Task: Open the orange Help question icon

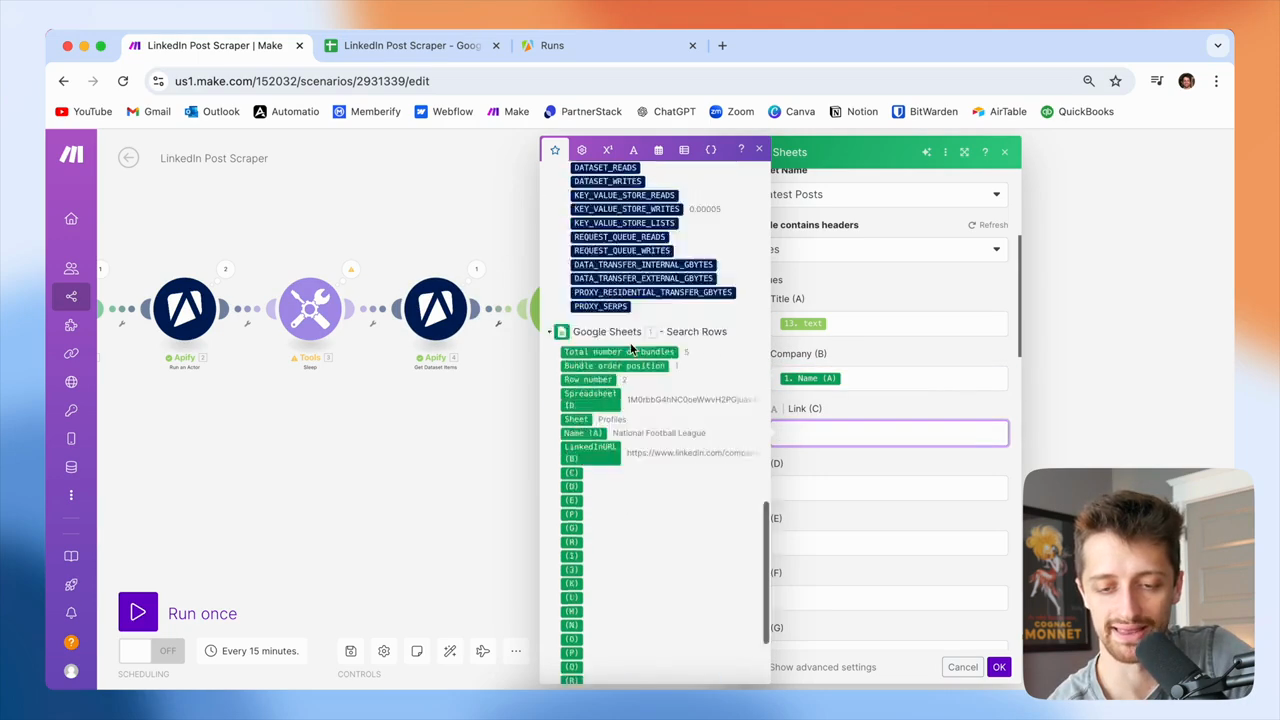Action: coord(71,642)
